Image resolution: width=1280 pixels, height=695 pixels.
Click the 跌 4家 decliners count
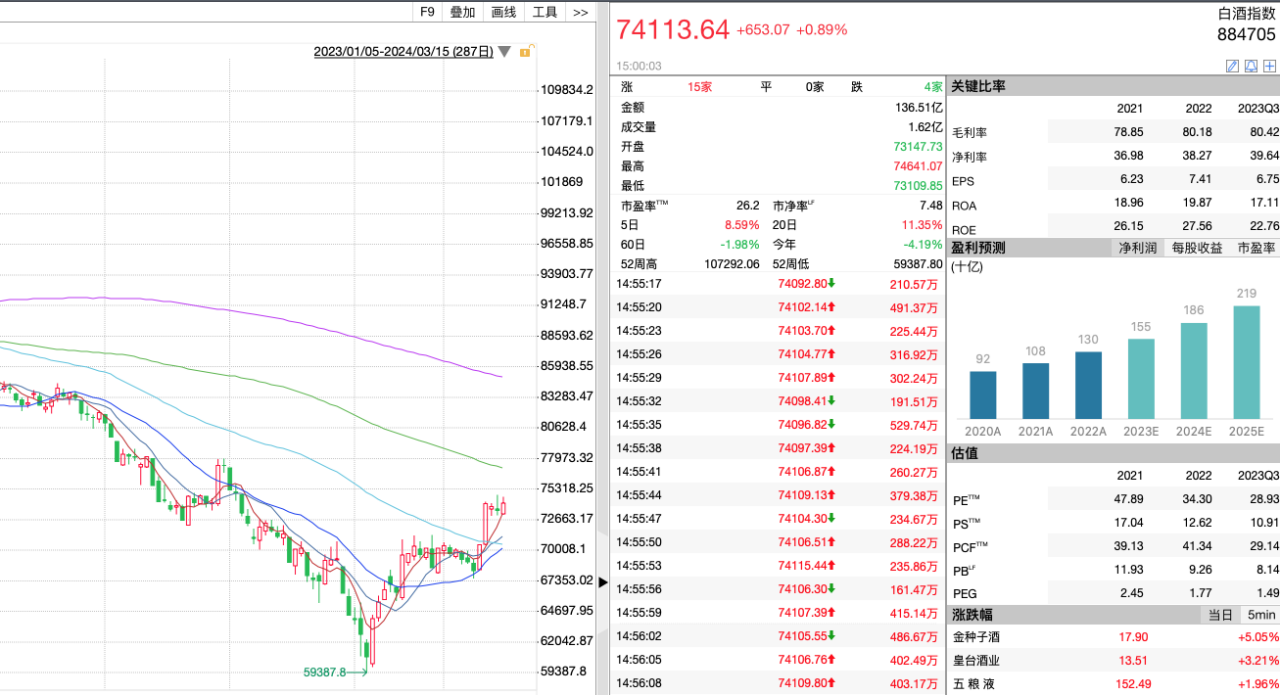pyautogui.click(x=933, y=87)
